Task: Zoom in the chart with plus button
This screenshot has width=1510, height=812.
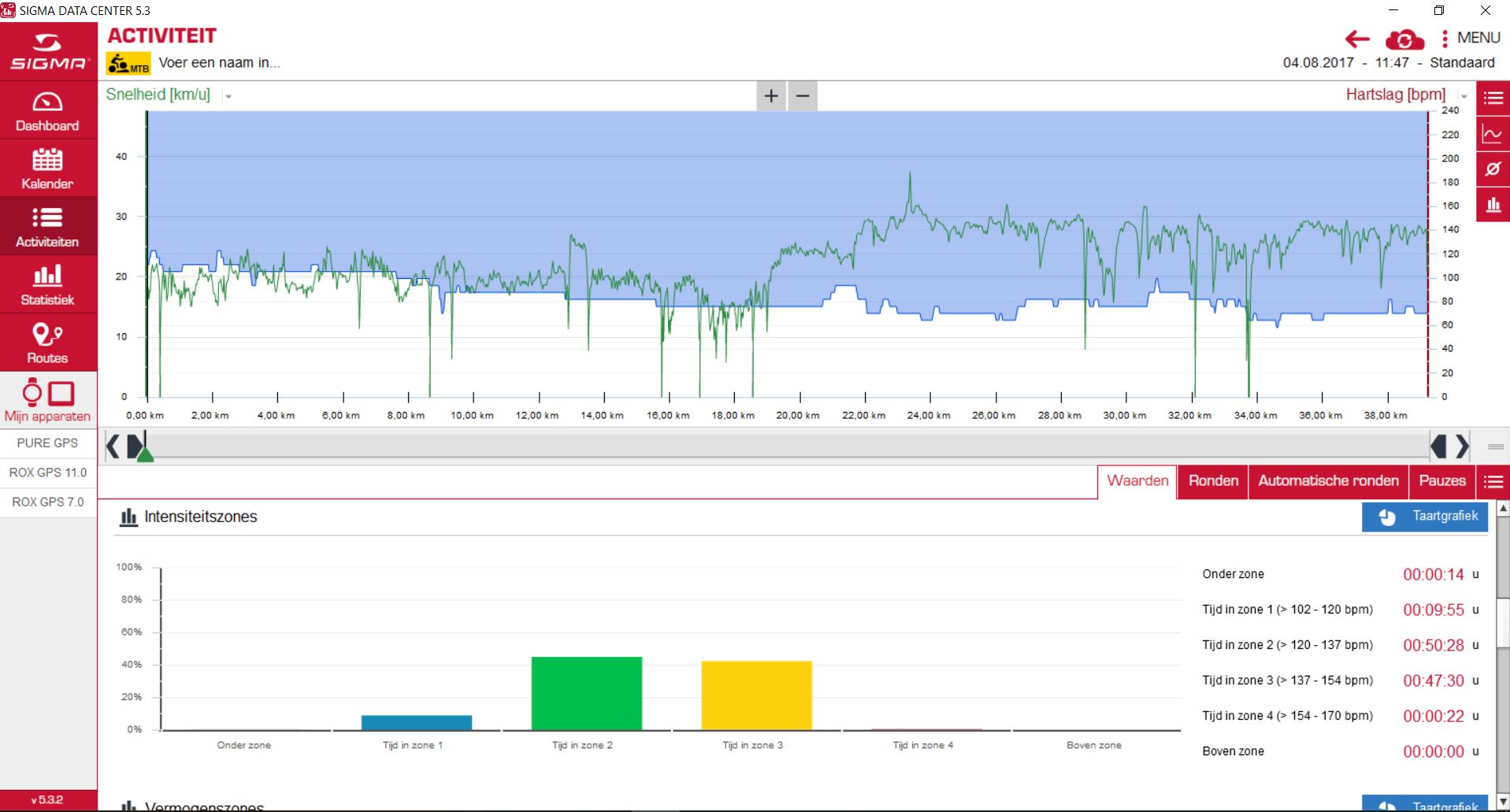Action: pos(771,96)
